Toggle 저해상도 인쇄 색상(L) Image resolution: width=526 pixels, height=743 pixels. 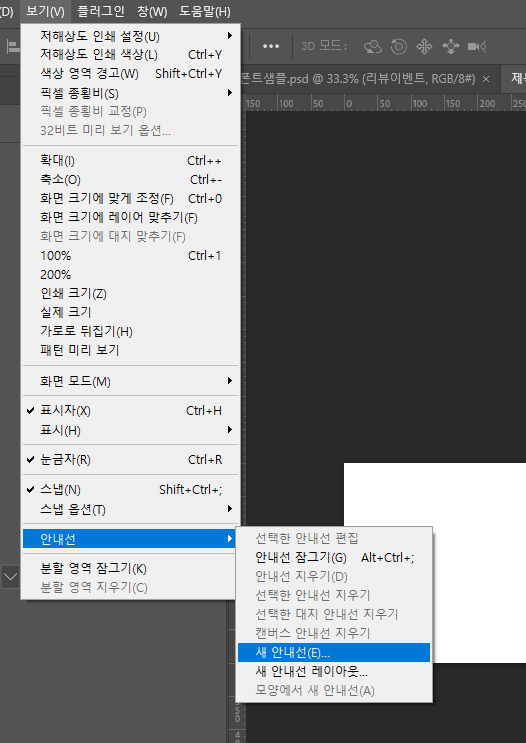pyautogui.click(x=131, y=54)
